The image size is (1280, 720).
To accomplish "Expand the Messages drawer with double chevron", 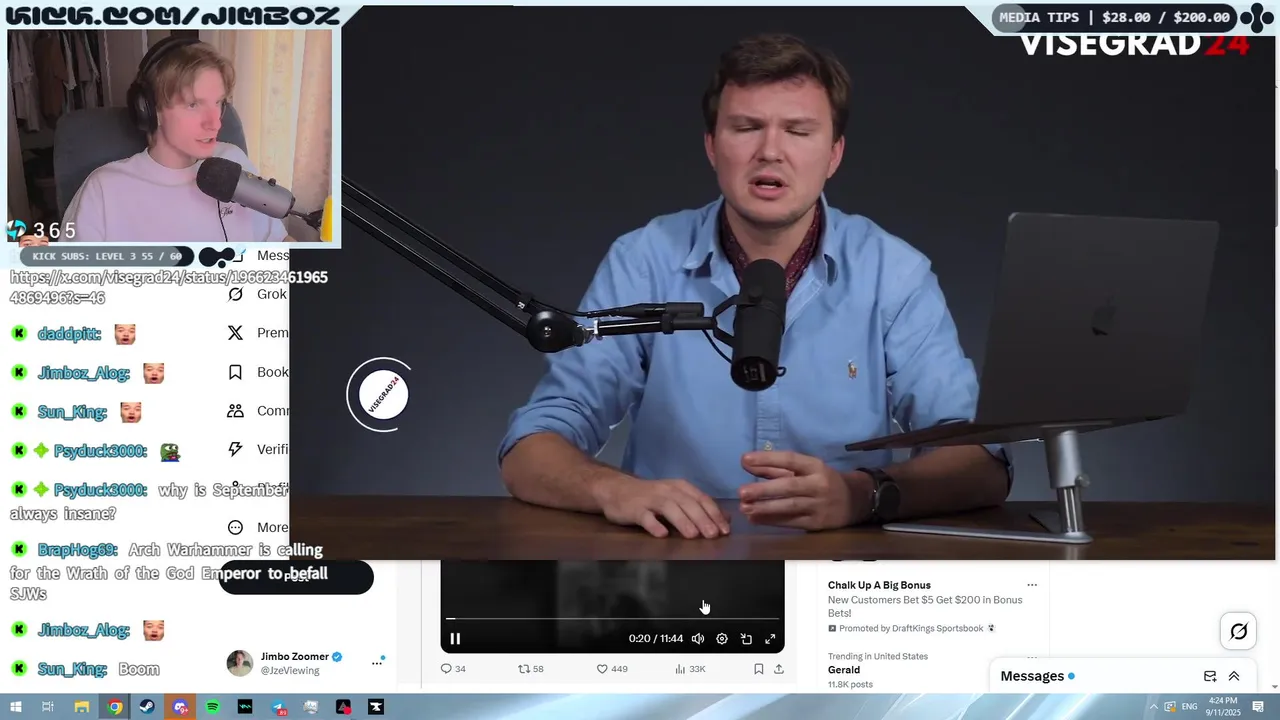I will pyautogui.click(x=1234, y=676).
